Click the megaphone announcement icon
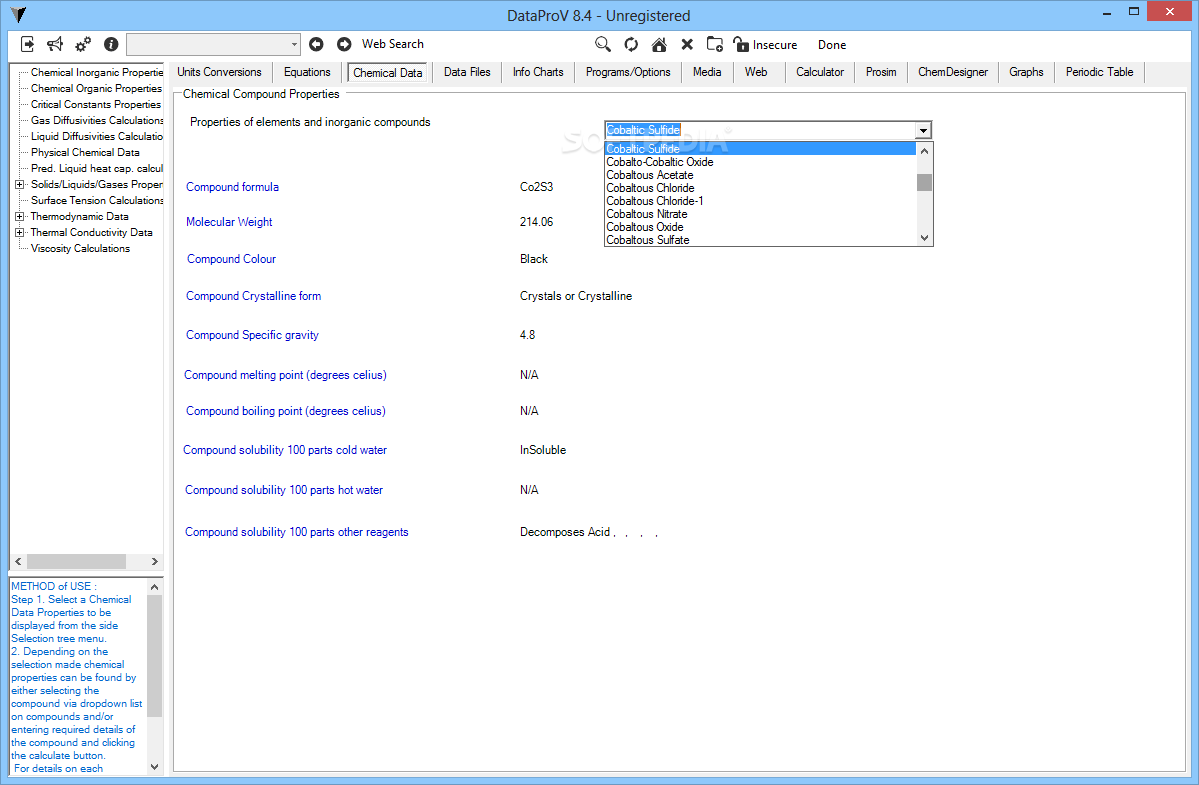This screenshot has width=1199, height=785. pos(55,44)
